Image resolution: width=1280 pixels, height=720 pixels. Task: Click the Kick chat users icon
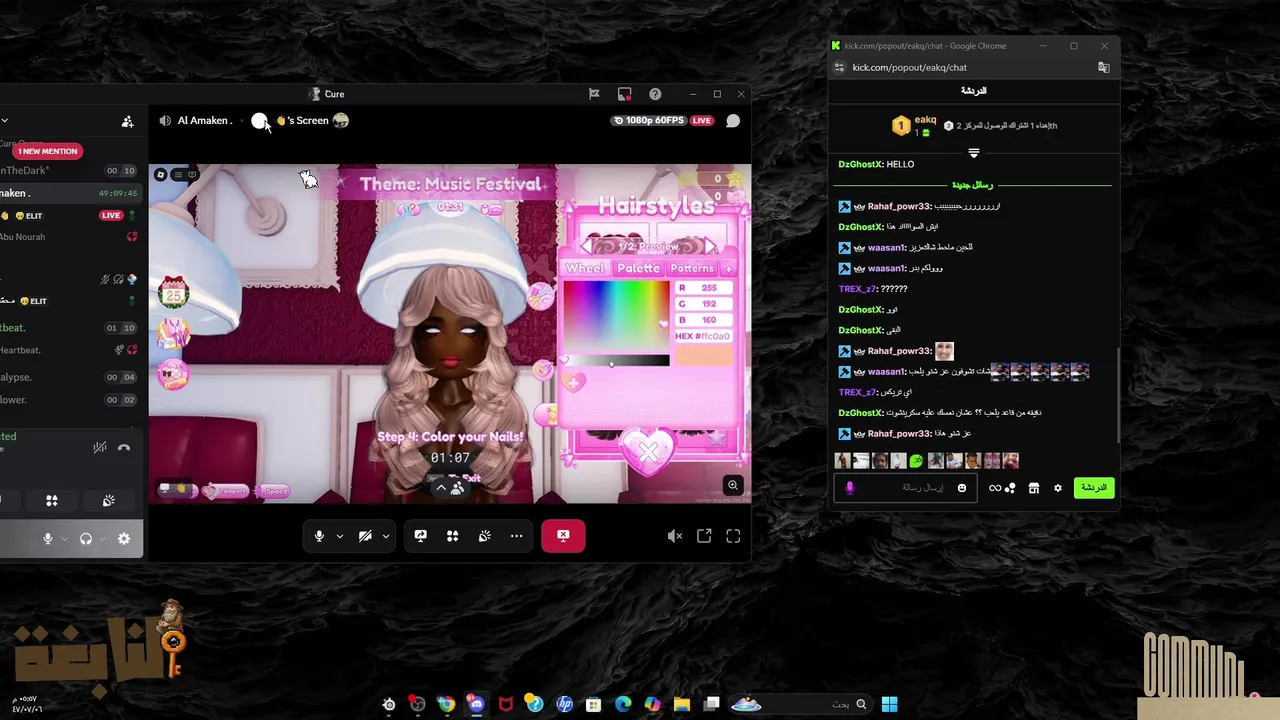tap(1010, 488)
